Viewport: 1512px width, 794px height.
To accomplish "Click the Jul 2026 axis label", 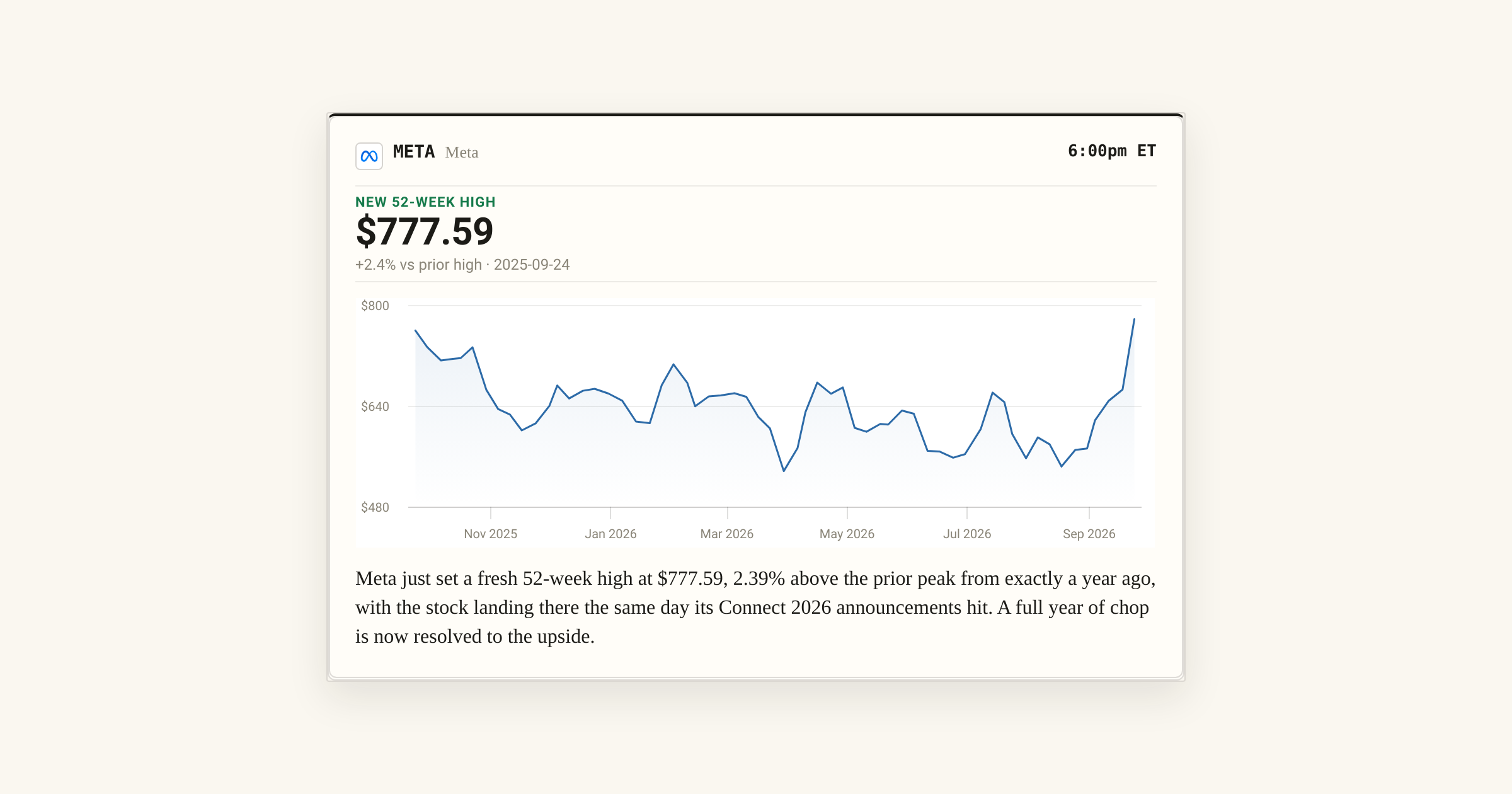I will 967,534.
